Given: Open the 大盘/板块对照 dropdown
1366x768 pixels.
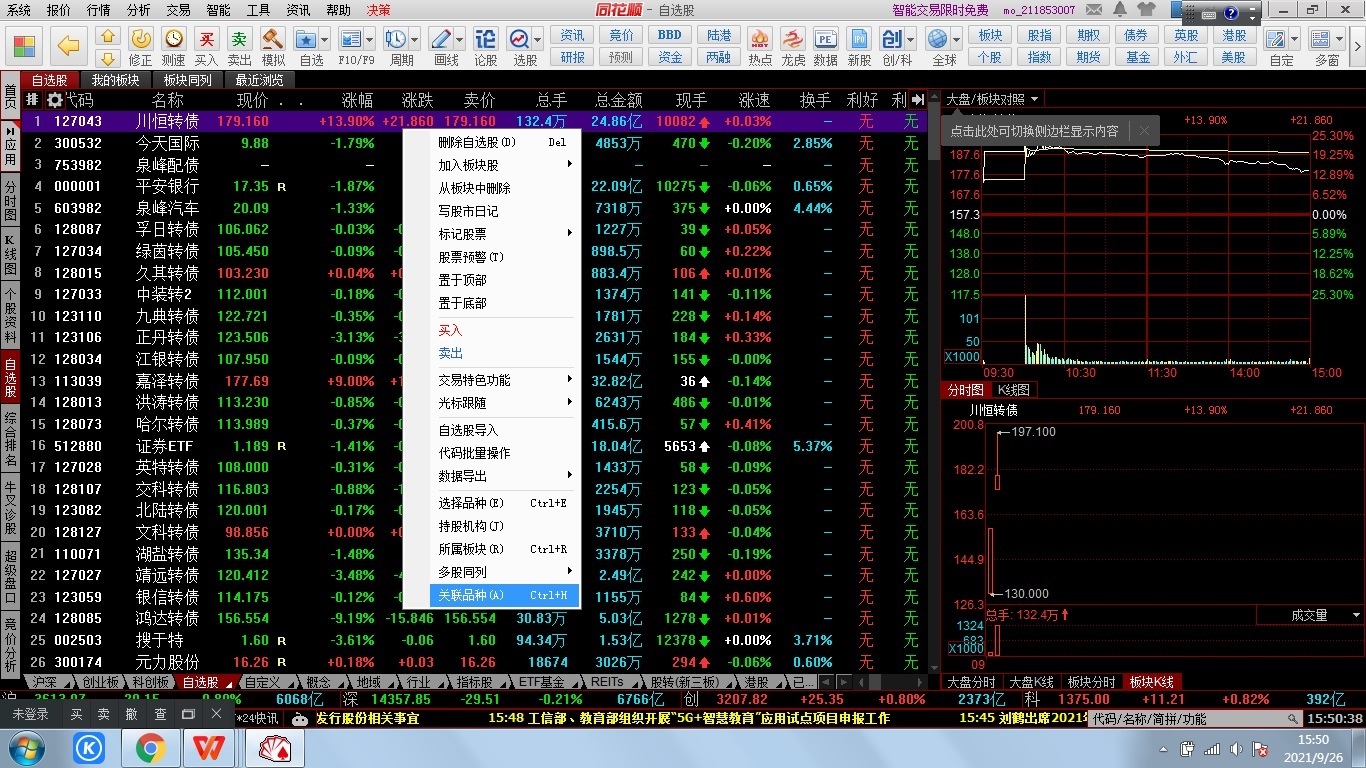Looking at the screenshot, I should click(990, 99).
